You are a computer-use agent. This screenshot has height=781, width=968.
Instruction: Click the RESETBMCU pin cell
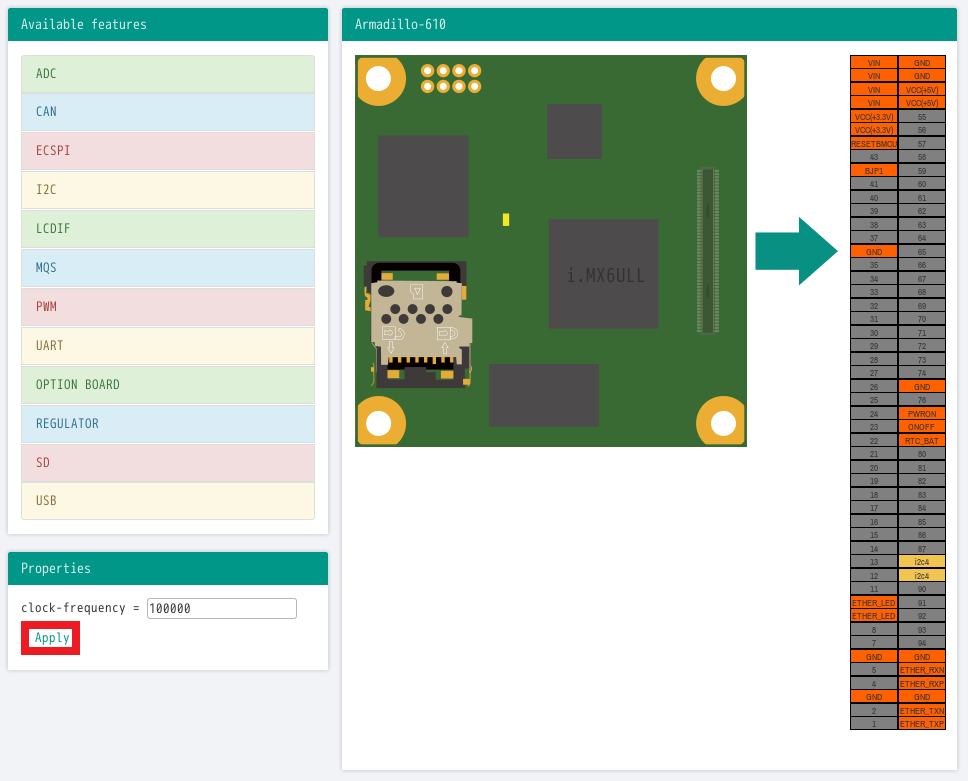[x=874, y=144]
